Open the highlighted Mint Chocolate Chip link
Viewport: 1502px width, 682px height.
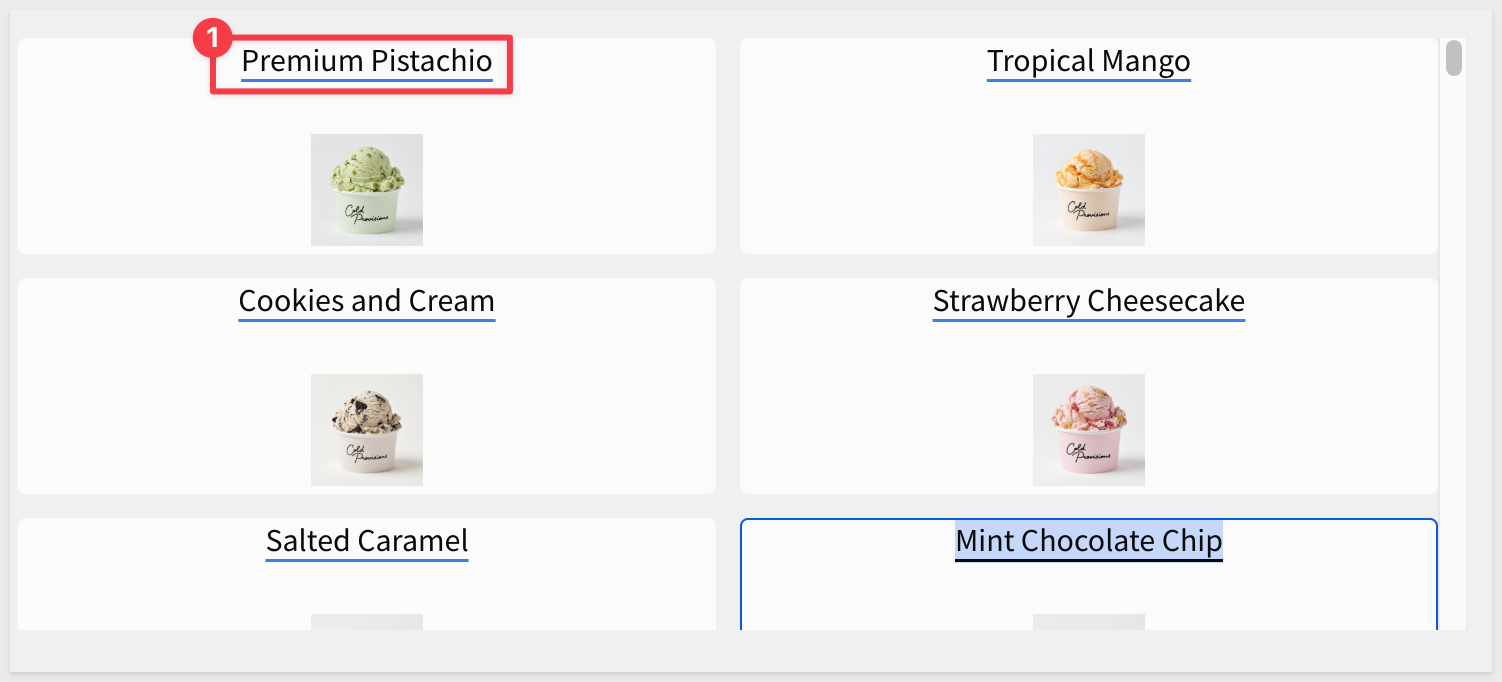1089,542
